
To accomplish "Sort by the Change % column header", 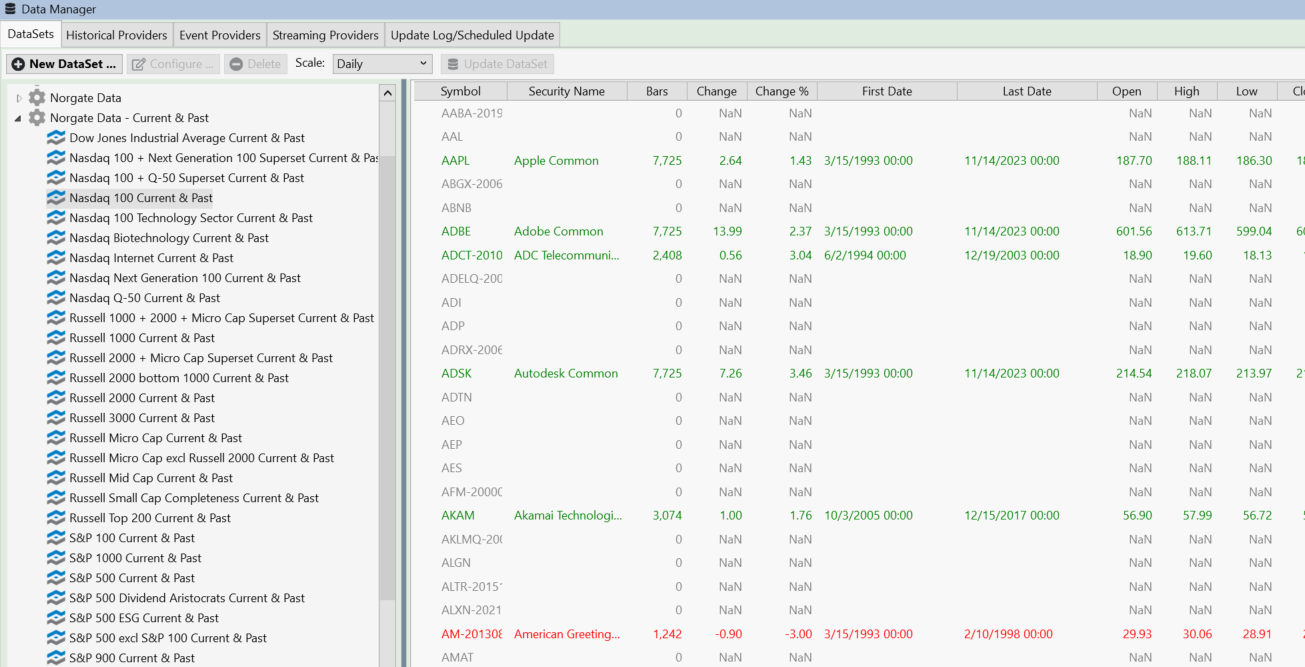I will point(781,91).
